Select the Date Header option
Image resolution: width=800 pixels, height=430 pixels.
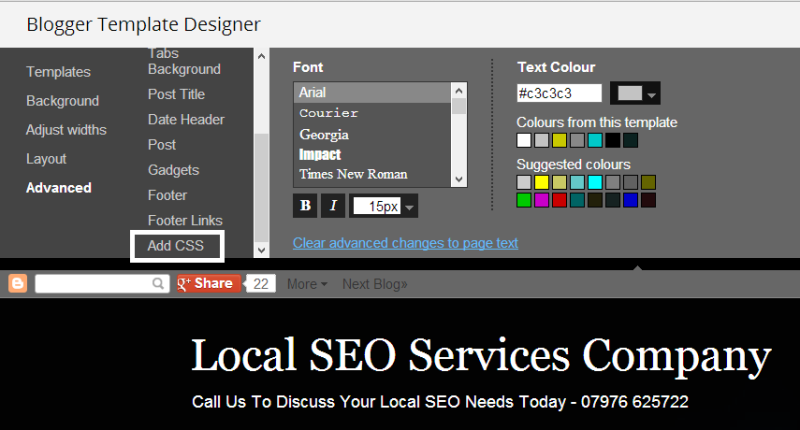point(186,119)
